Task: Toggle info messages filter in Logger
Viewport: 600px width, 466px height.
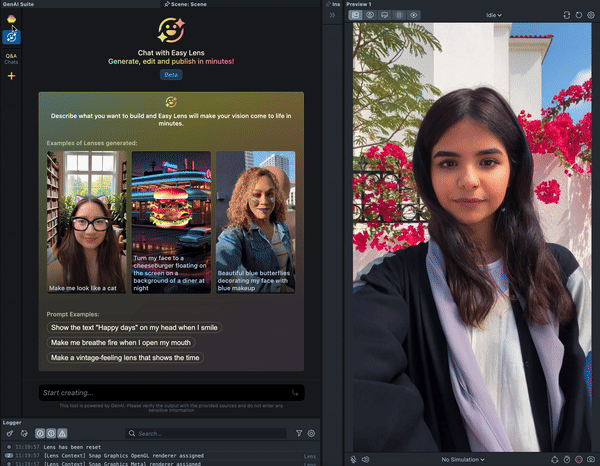Action: (x=40, y=434)
